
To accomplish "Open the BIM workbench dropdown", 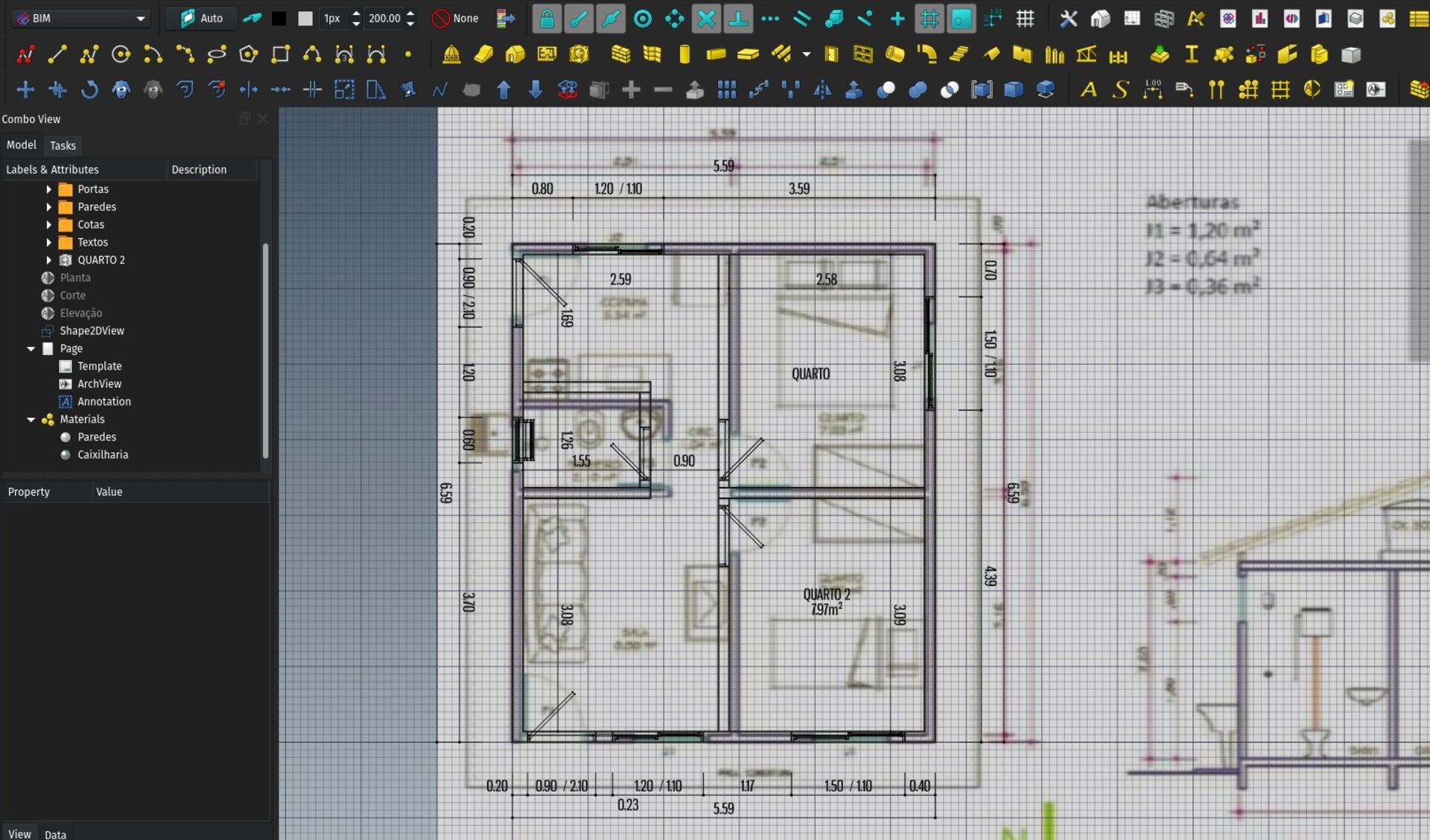I will [x=80, y=19].
